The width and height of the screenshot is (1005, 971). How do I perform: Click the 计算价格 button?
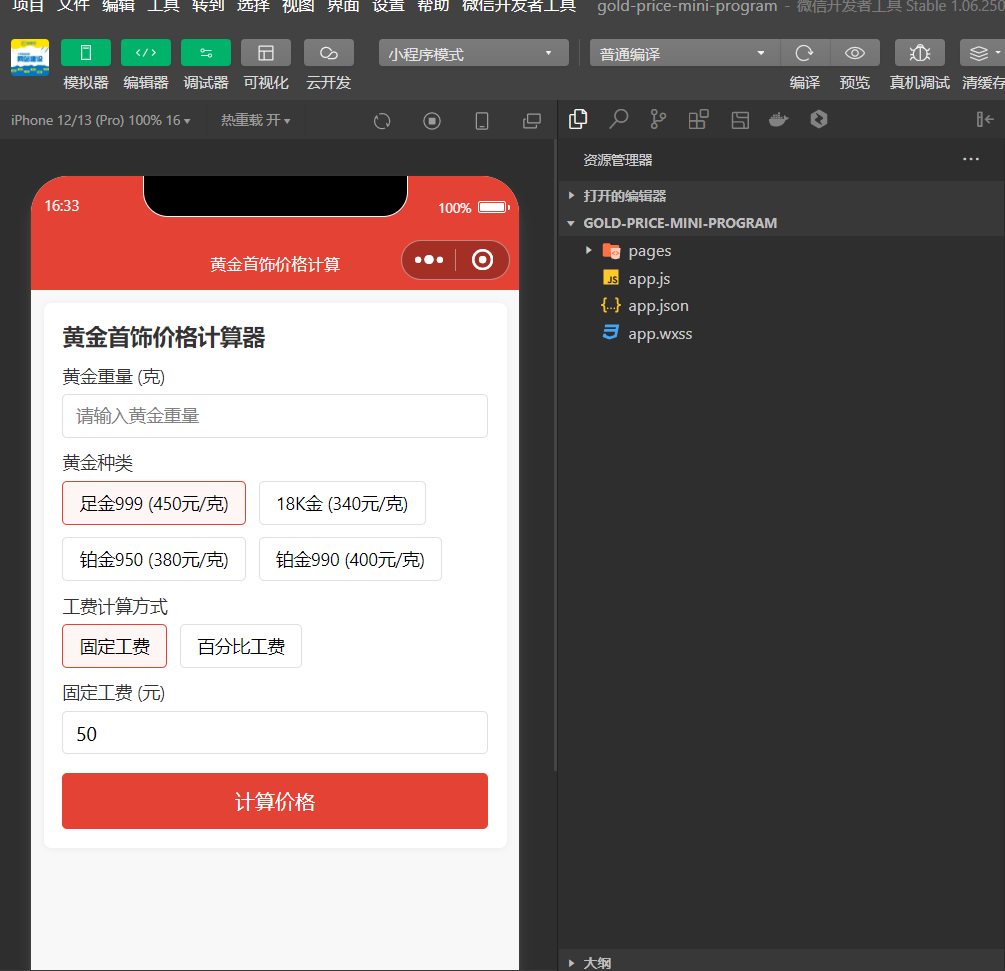(274, 801)
